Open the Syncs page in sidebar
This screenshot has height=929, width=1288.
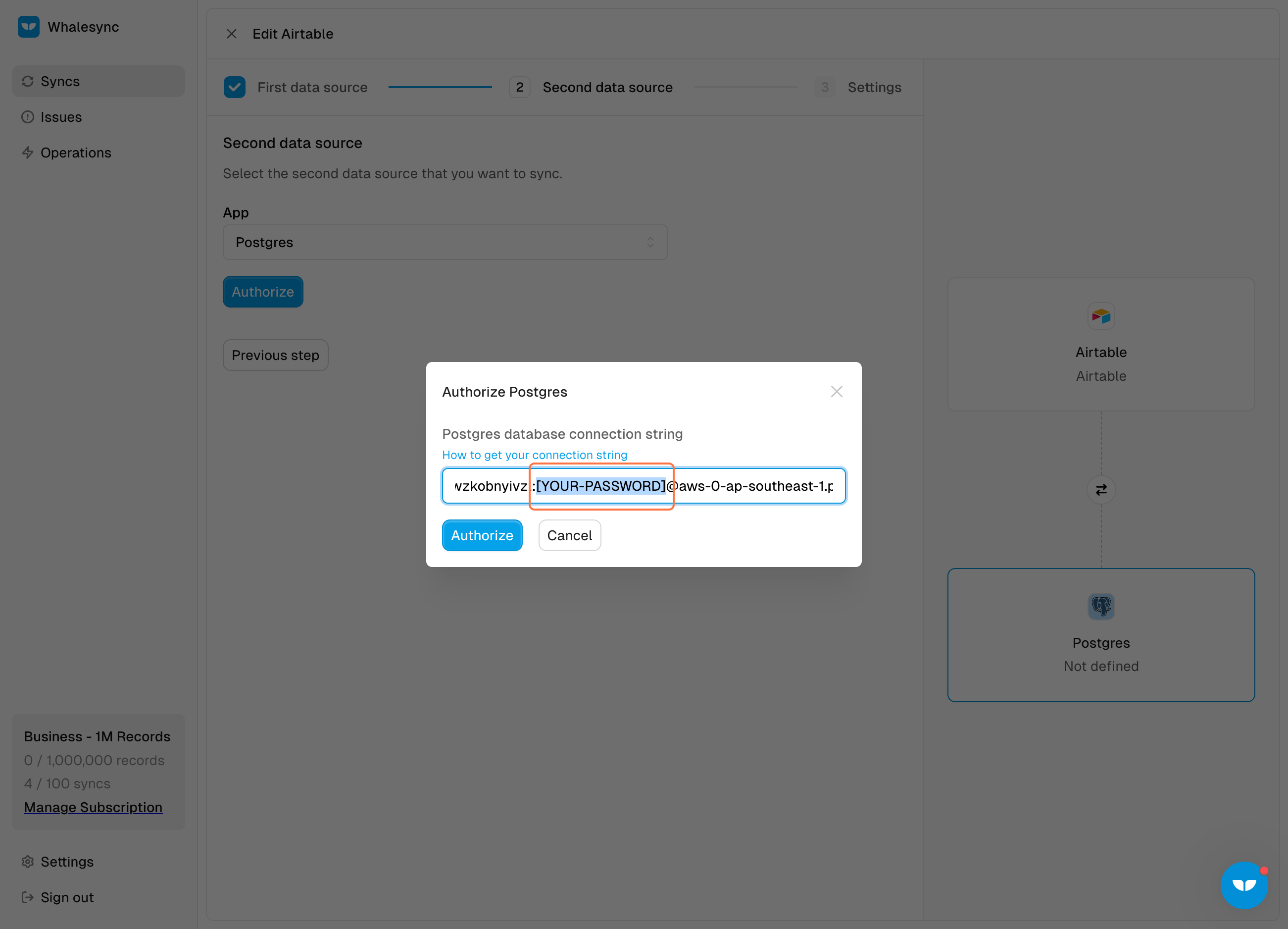pos(98,81)
